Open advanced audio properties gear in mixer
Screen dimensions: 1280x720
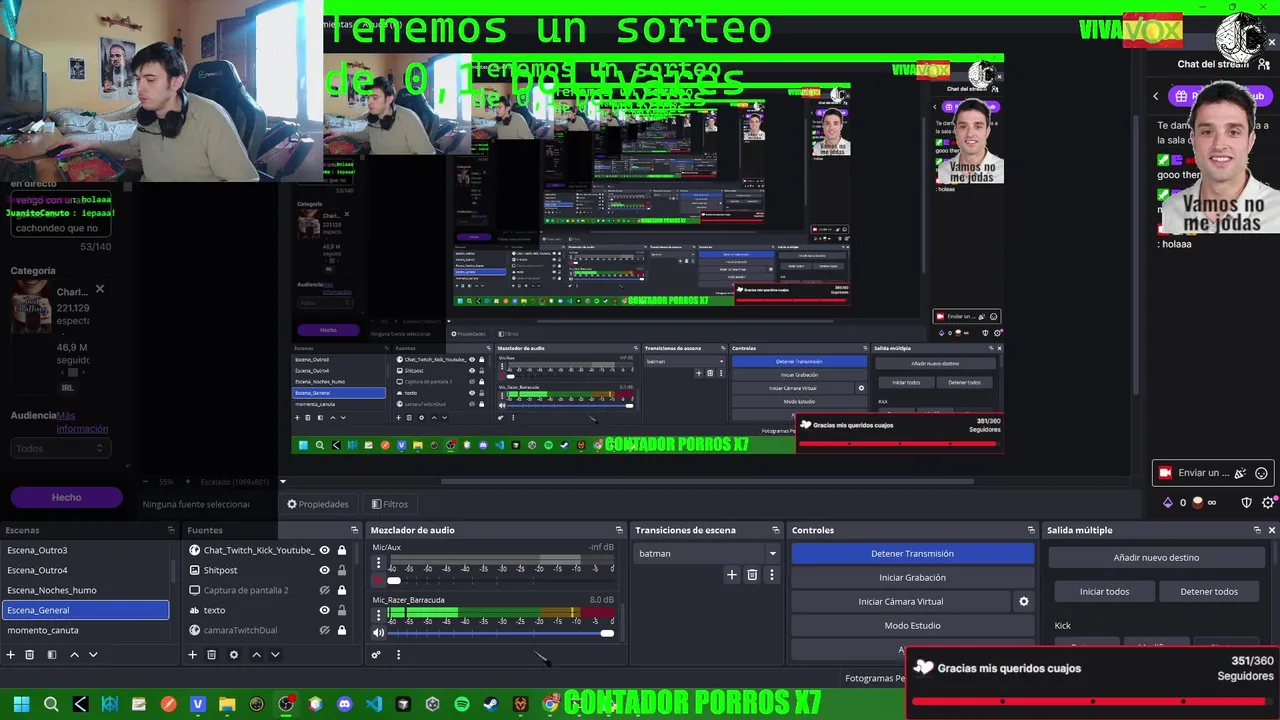(376, 655)
